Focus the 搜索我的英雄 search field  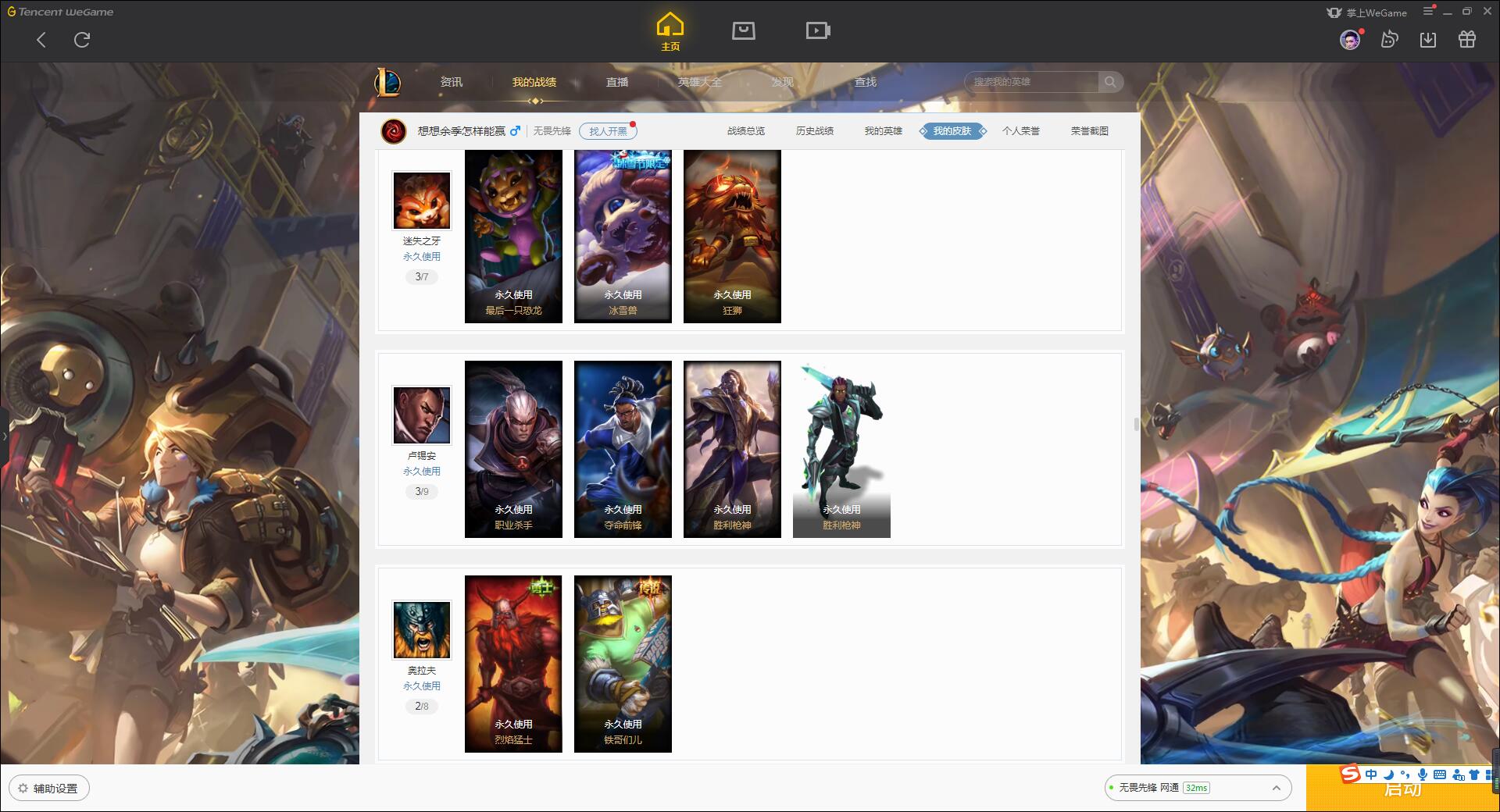[x=1031, y=82]
